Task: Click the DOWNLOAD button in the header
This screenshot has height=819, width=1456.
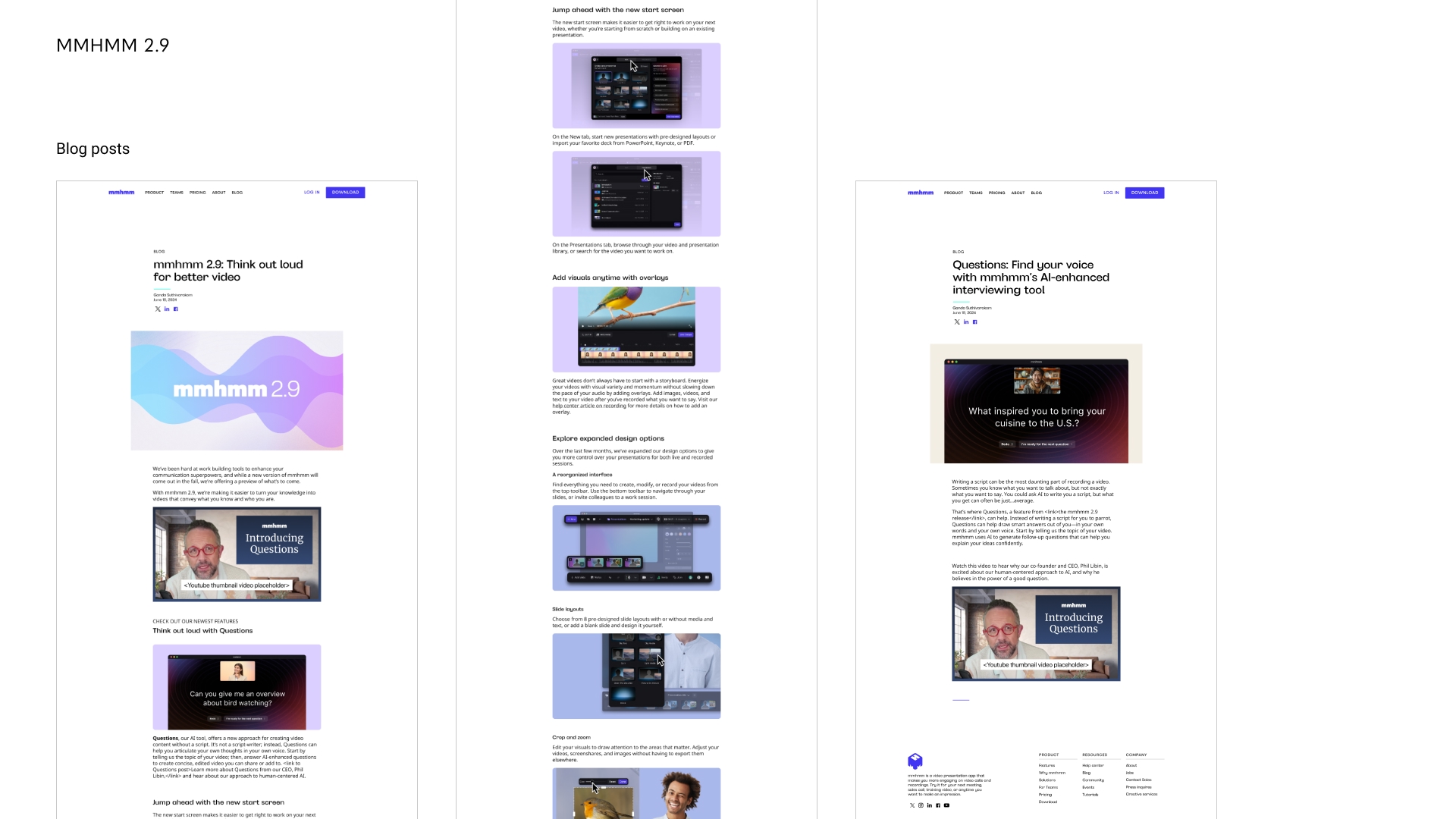Action: [x=1144, y=193]
